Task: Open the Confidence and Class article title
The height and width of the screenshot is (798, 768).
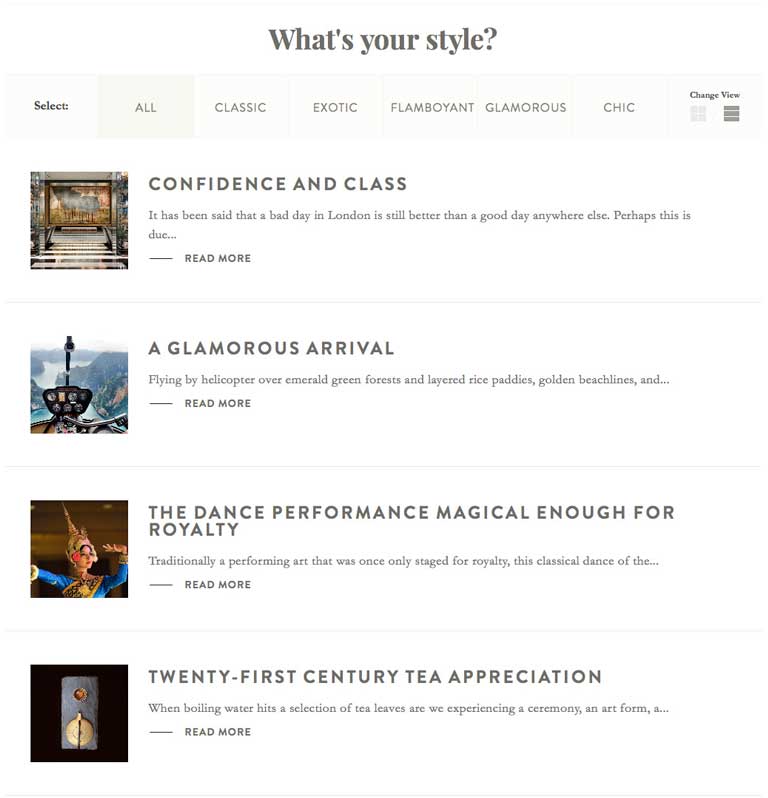Action: 277,184
